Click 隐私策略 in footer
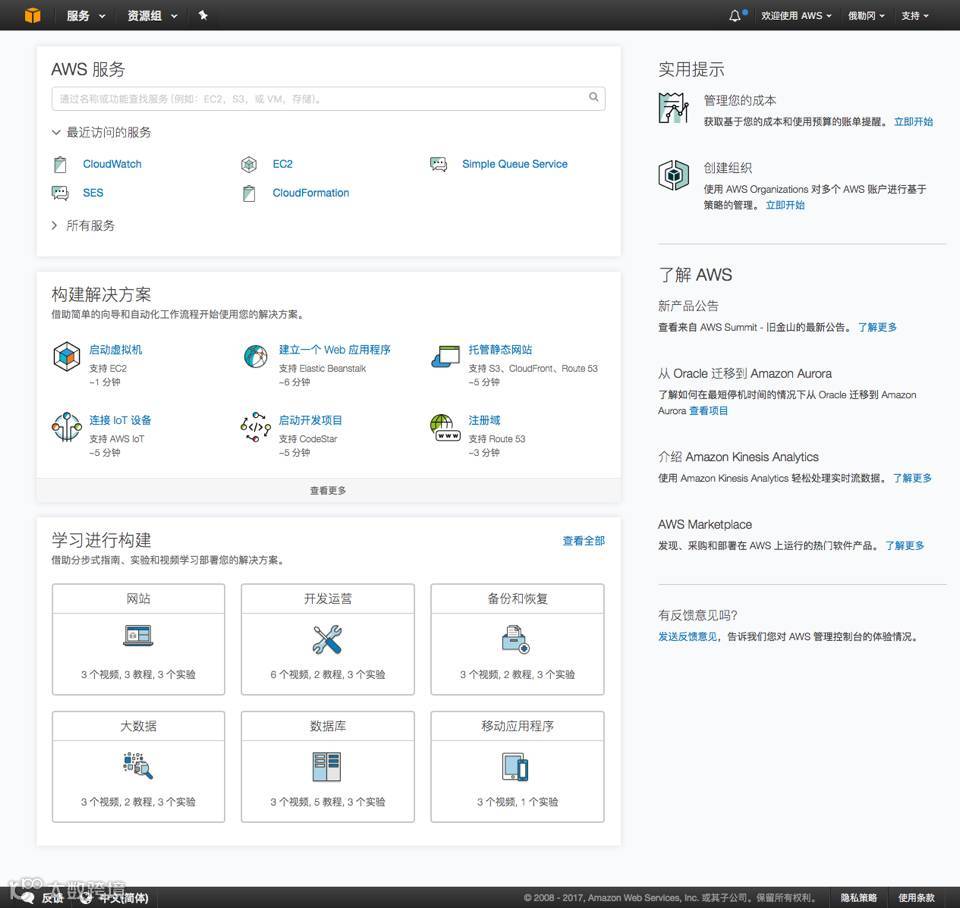The width and height of the screenshot is (960, 908). (858, 898)
